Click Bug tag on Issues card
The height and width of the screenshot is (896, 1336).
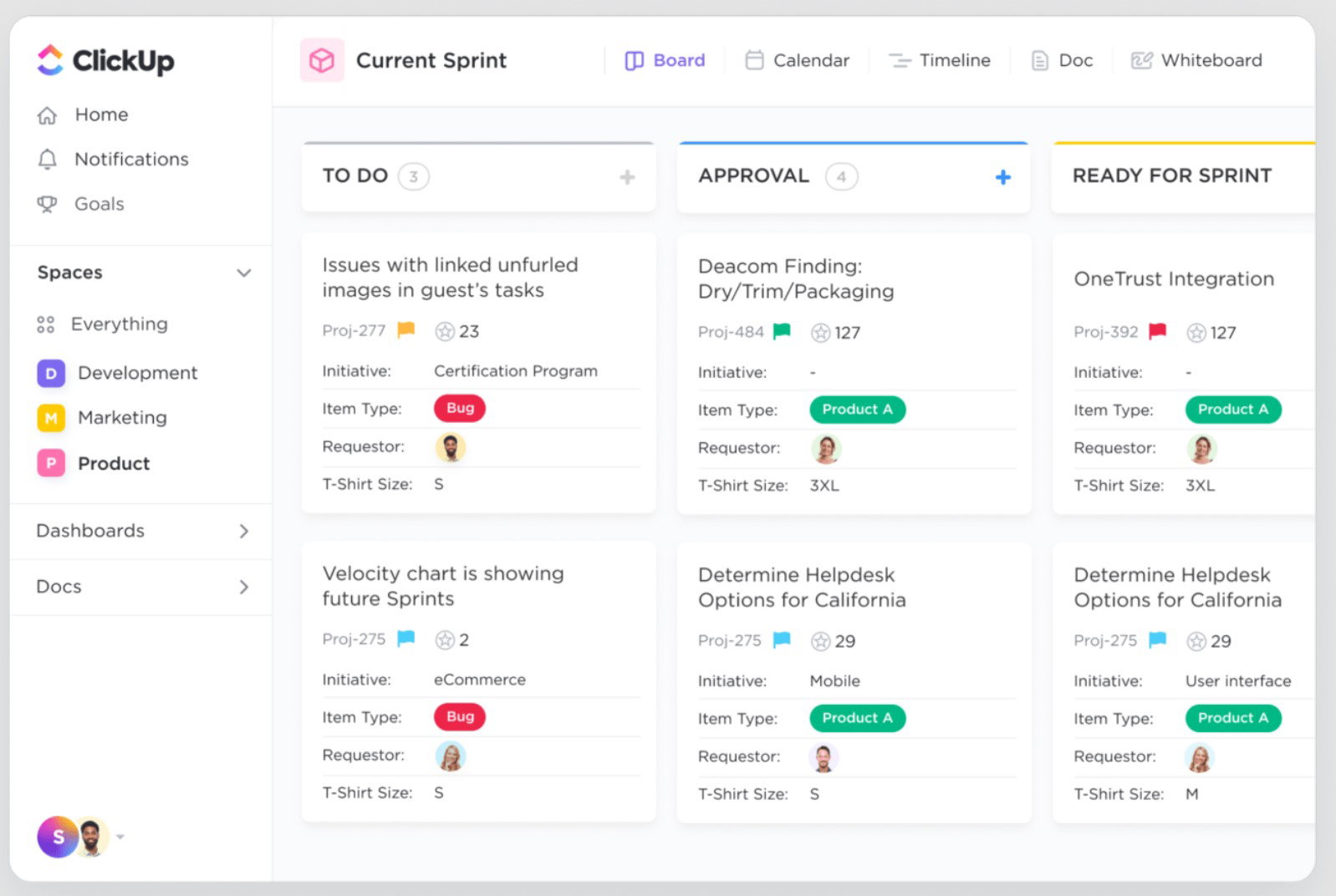coord(460,408)
